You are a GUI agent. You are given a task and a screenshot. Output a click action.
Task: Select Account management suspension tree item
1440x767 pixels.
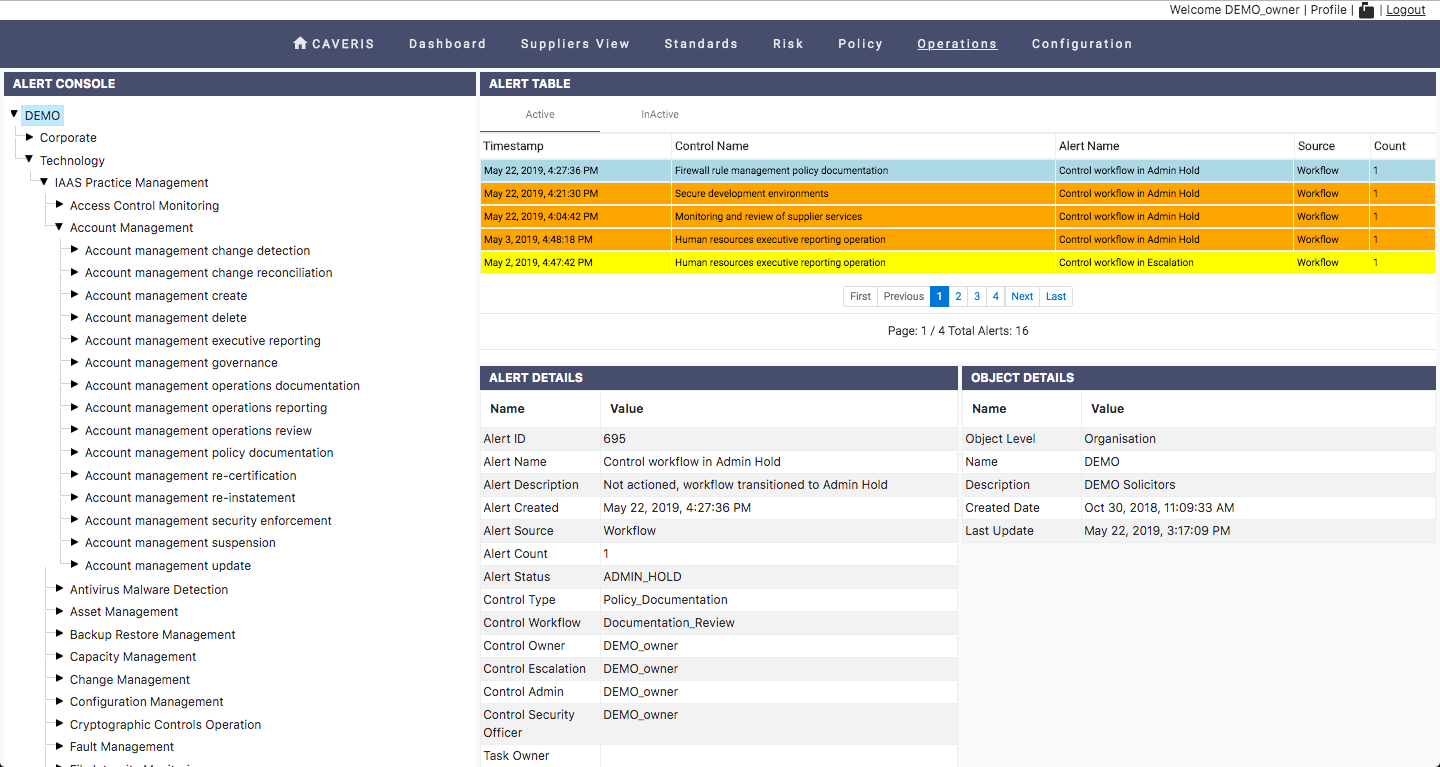pos(180,543)
